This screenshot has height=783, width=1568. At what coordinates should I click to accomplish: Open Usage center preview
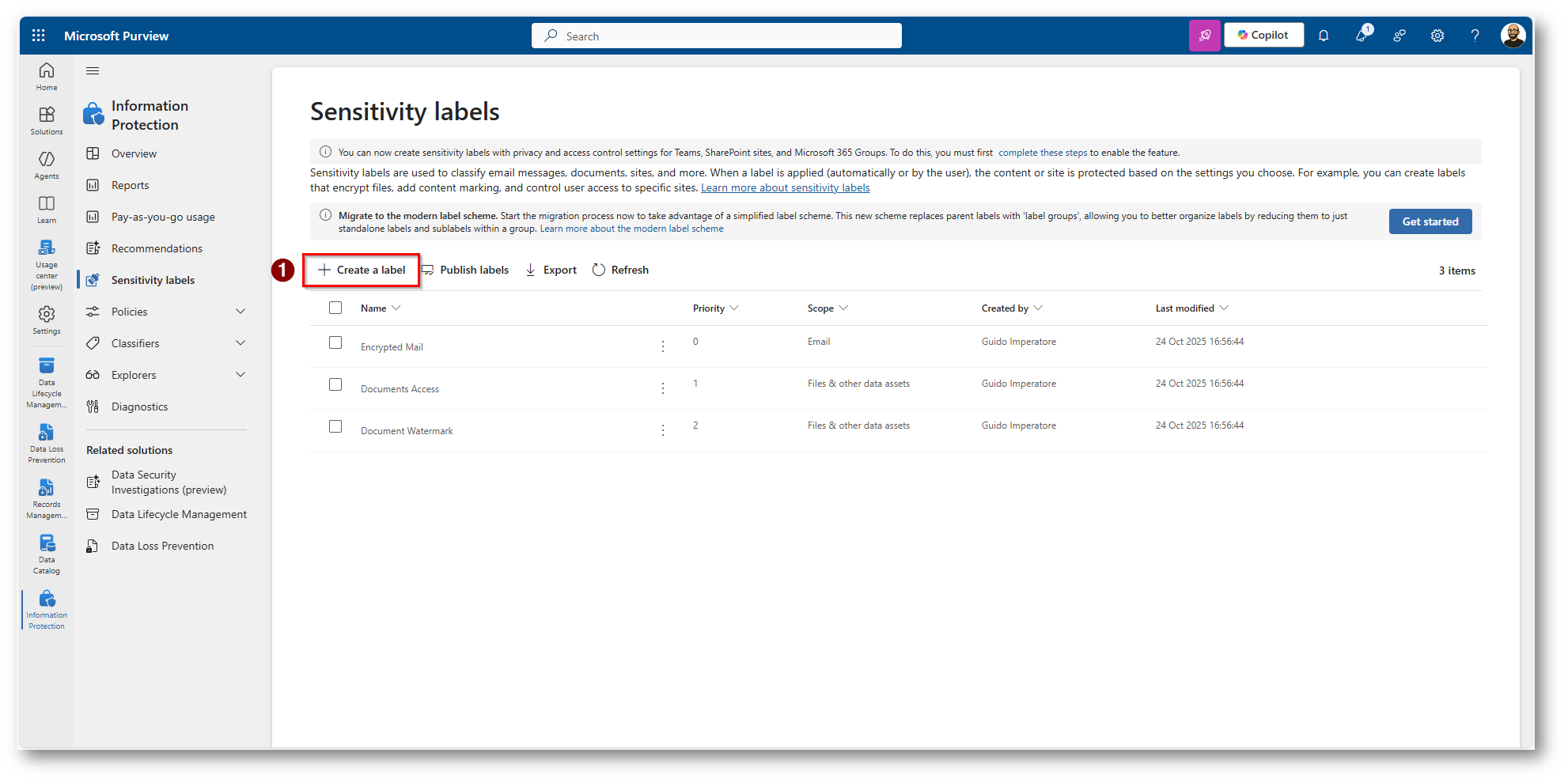47,265
